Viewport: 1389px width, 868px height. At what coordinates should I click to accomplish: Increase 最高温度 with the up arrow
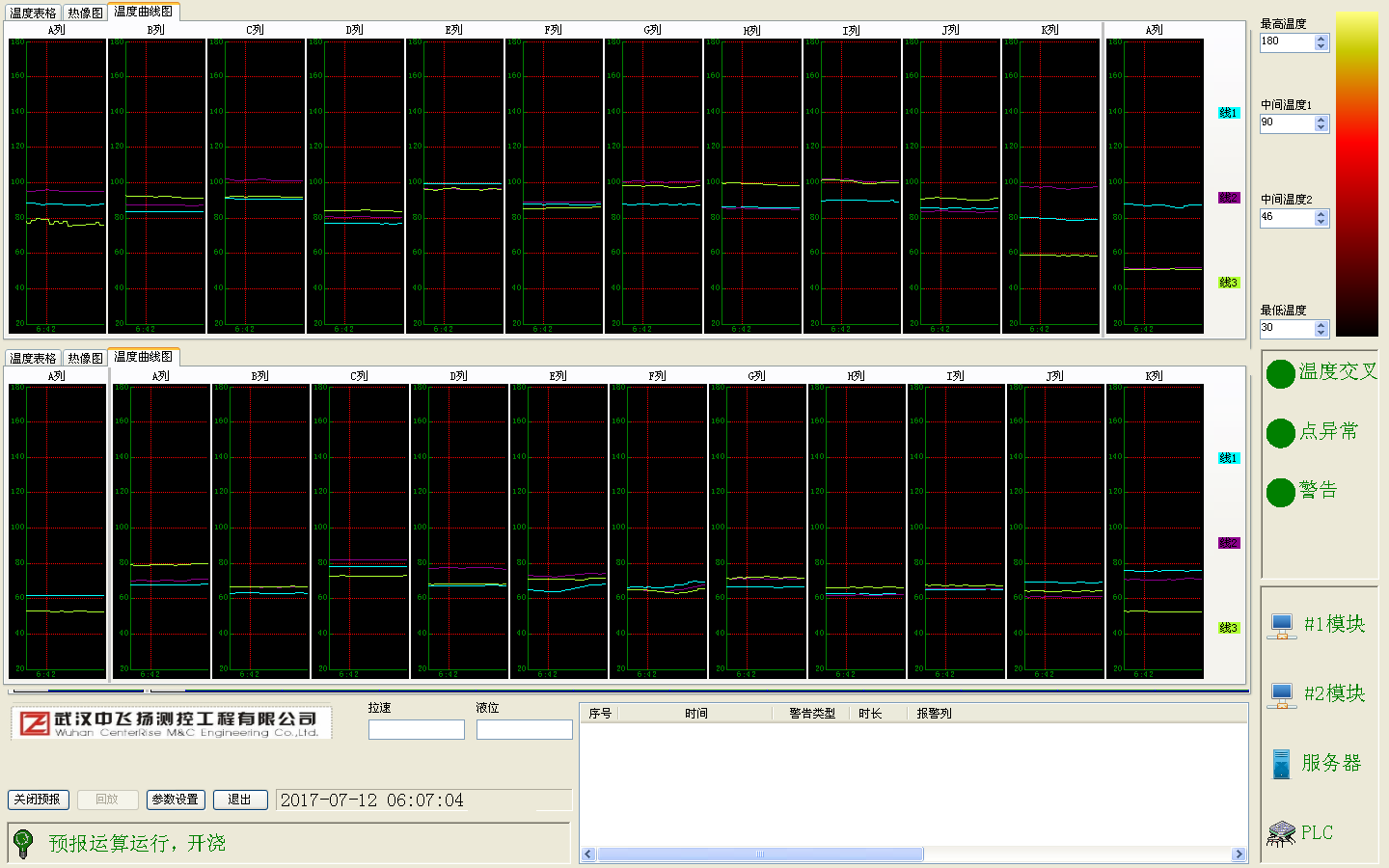coord(1321,39)
